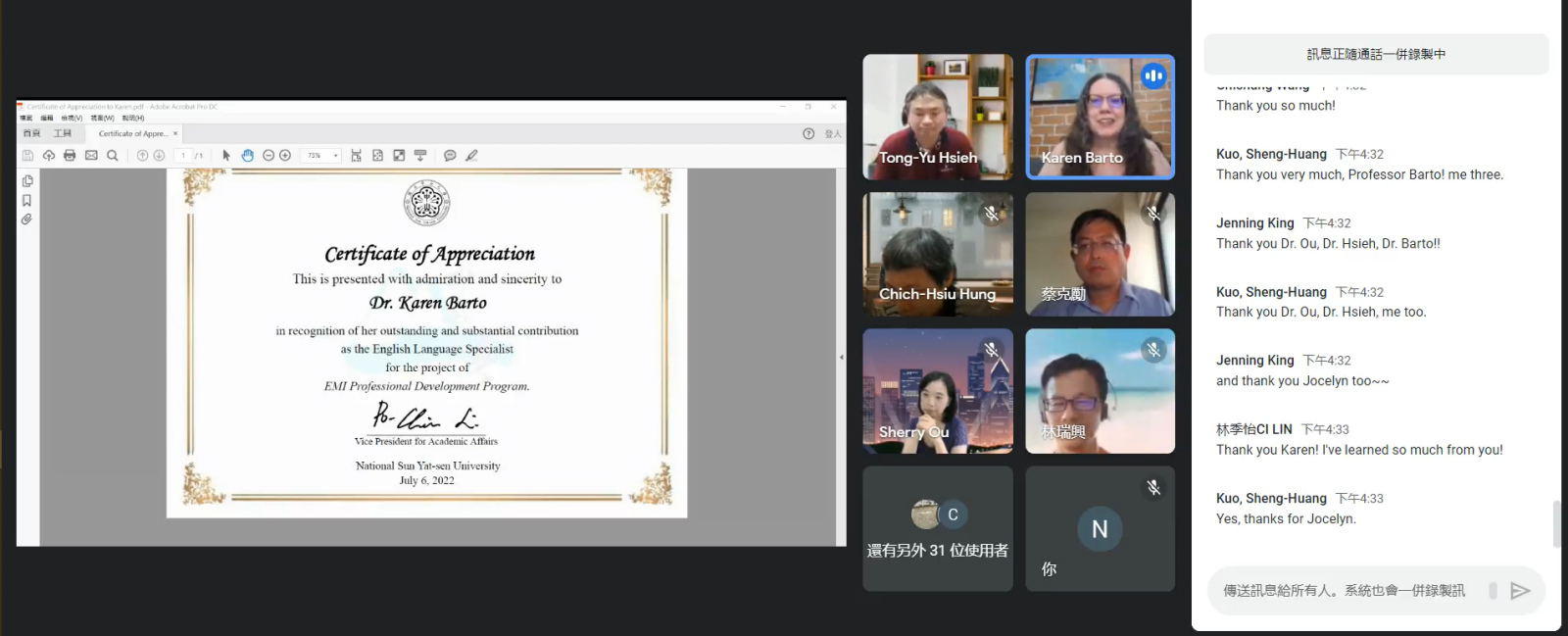Open the 還有另外 31 位使用者 tile
The height and width of the screenshot is (636, 1568).
click(x=938, y=528)
